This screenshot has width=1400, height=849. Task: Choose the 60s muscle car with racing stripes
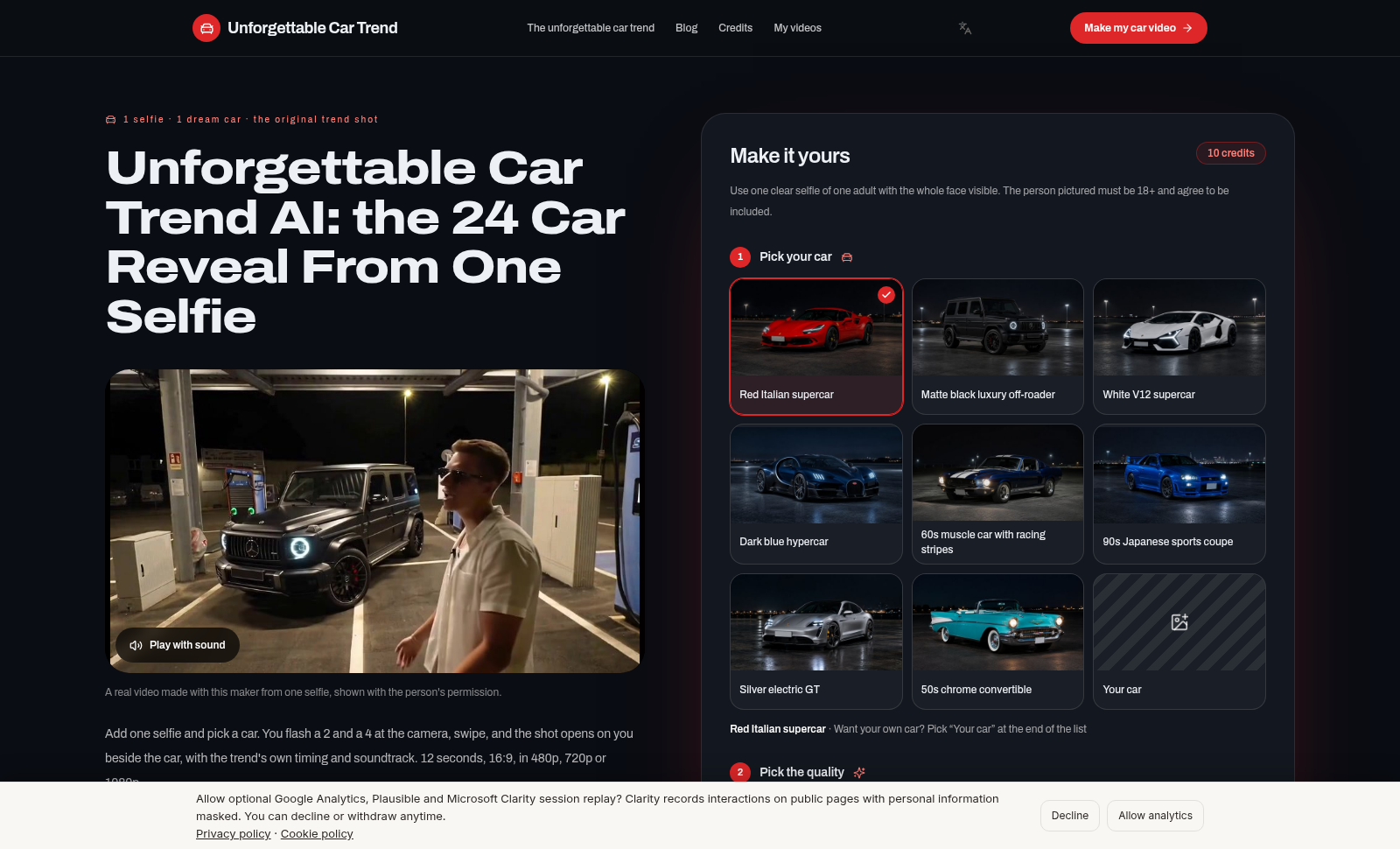997,495
